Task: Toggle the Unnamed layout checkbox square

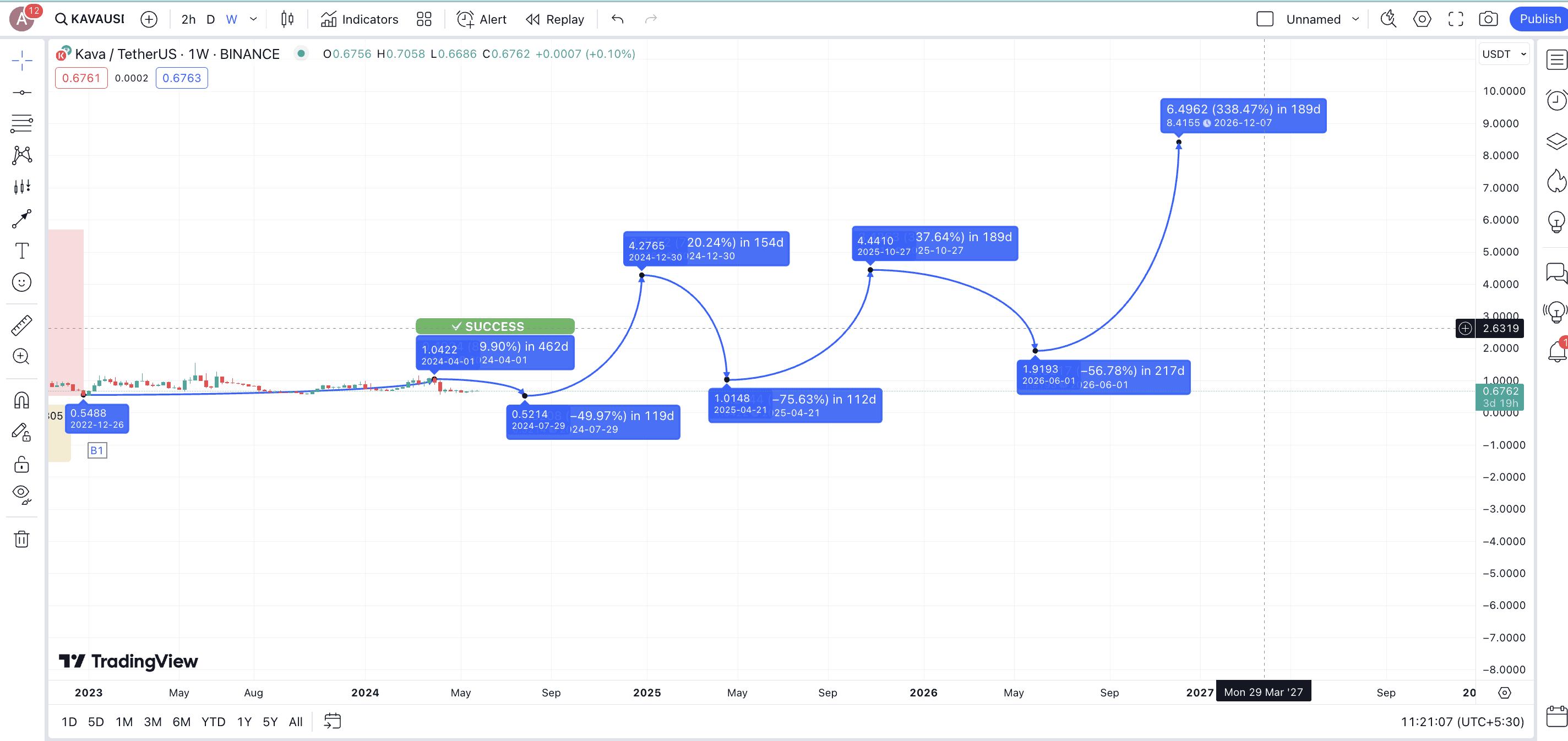Action: pyautogui.click(x=1264, y=19)
